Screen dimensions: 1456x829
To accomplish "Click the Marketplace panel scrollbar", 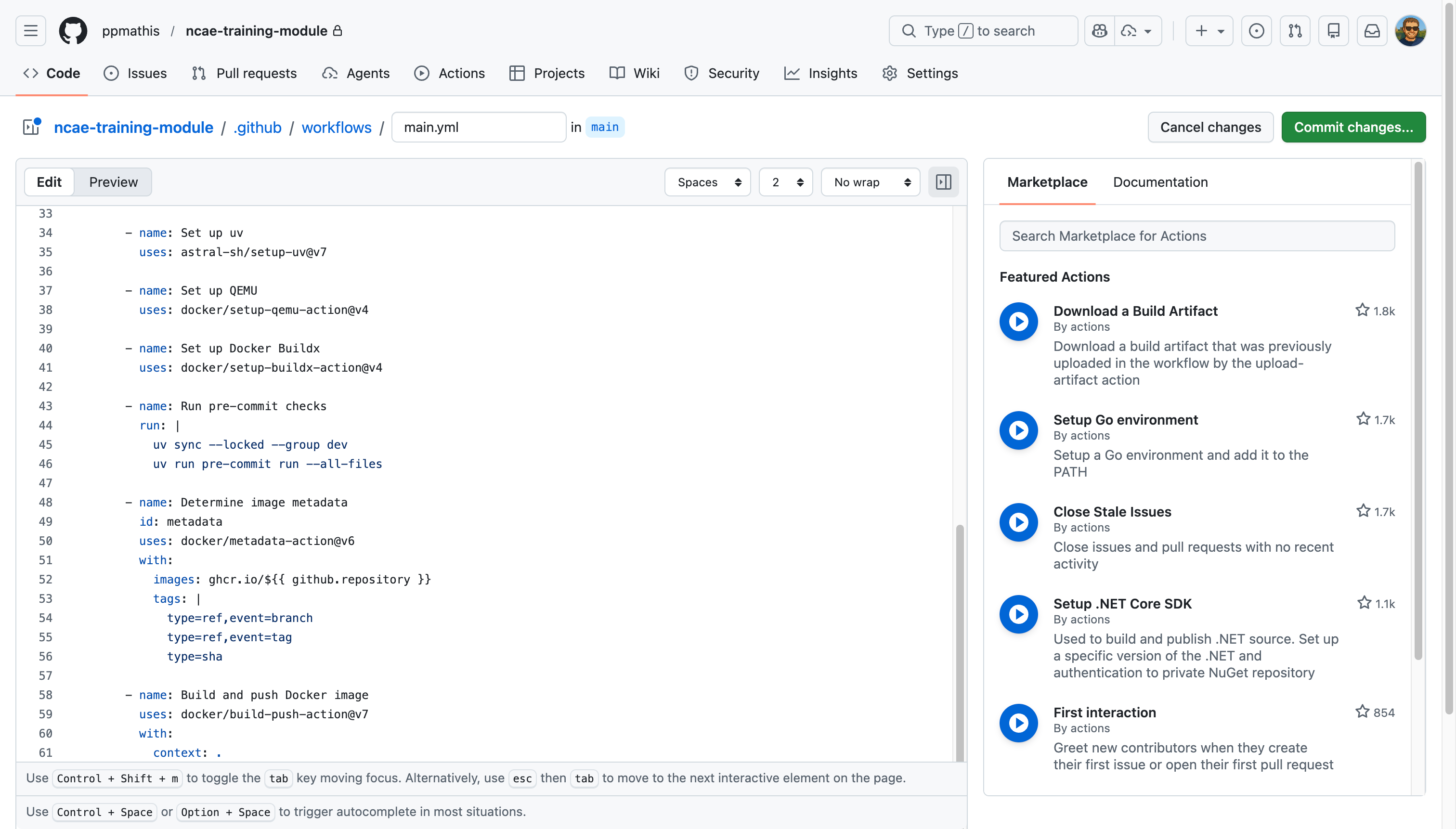I will [1418, 411].
